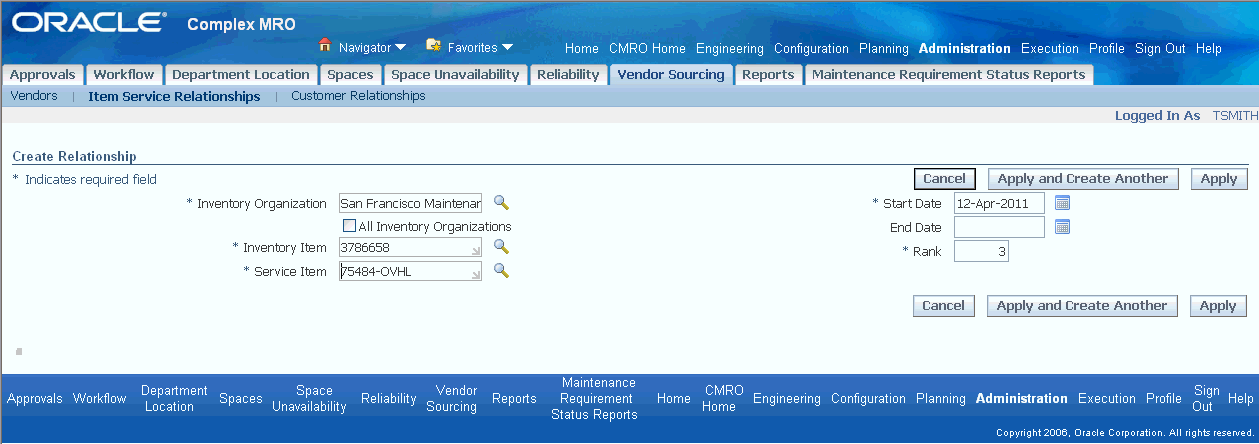Screen dimensions: 1259x444
Task: Click Workflow link in footer
Action: tap(100, 398)
